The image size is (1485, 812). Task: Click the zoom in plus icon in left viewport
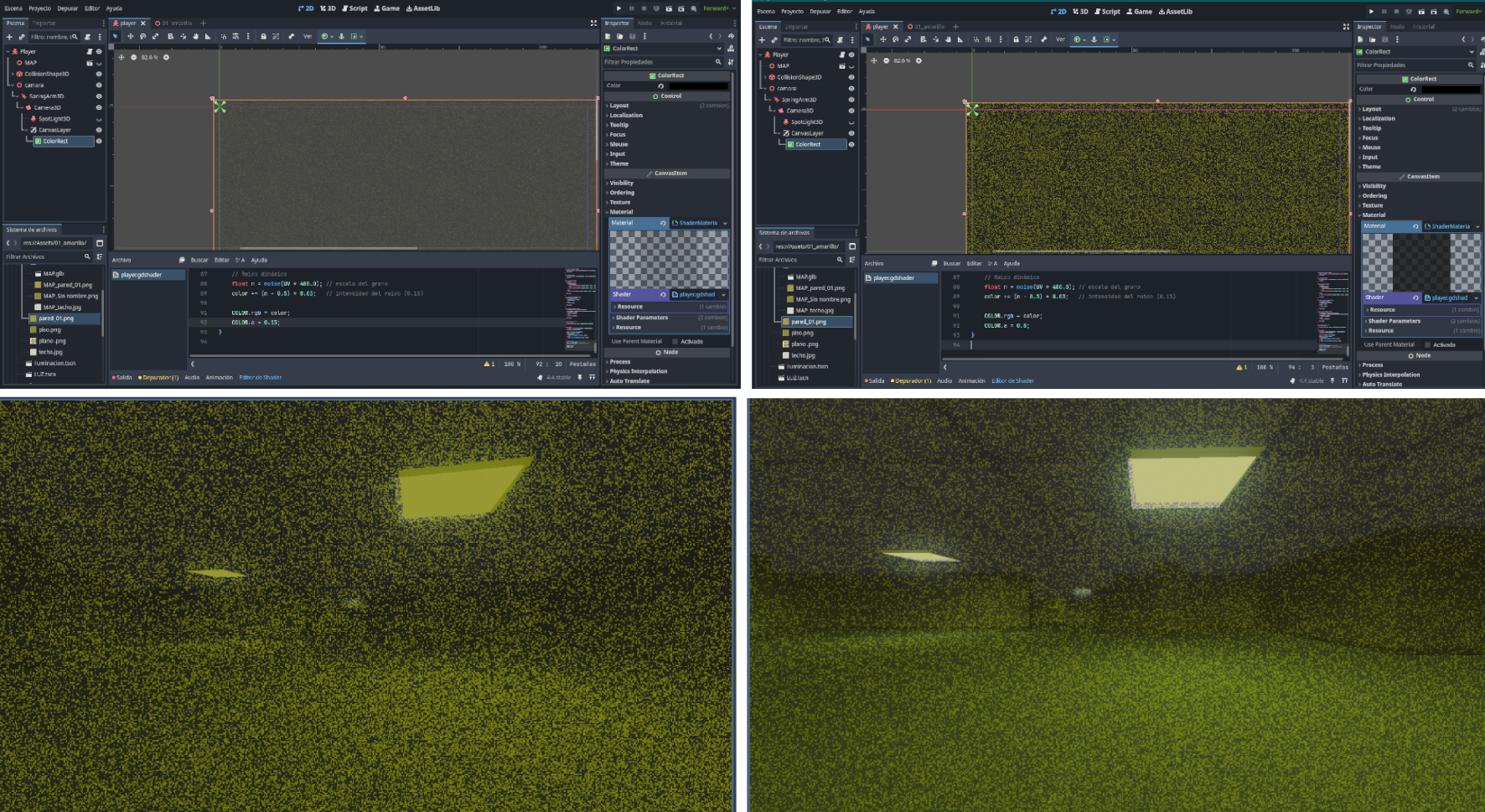(166, 57)
